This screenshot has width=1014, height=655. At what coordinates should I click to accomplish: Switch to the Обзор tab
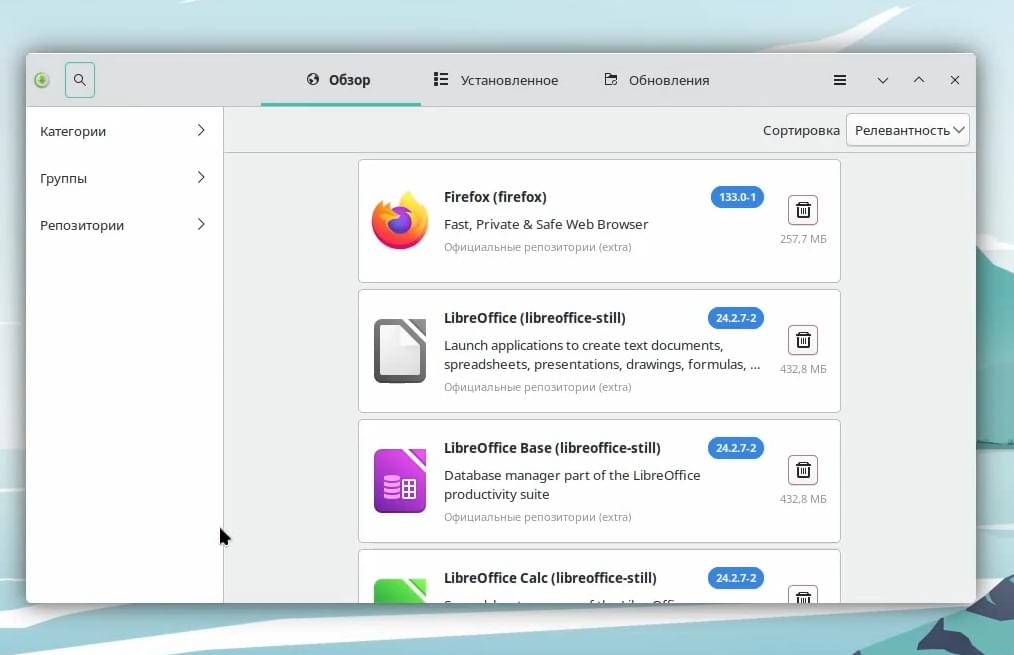340,80
